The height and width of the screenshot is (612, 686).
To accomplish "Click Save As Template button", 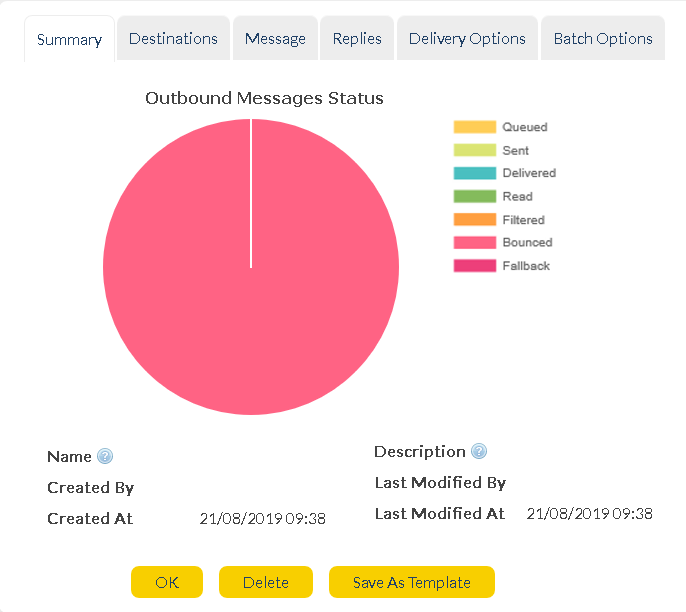I will pos(412,583).
